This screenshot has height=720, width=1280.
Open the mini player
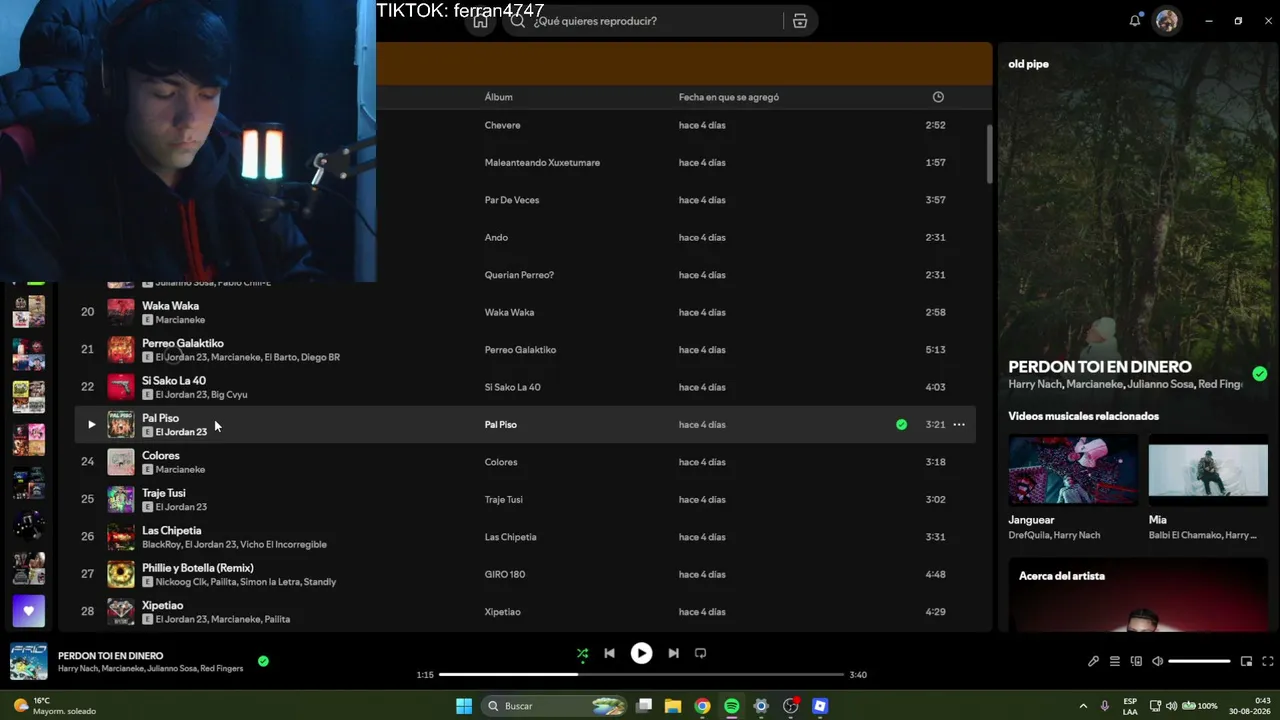[x=1246, y=661]
